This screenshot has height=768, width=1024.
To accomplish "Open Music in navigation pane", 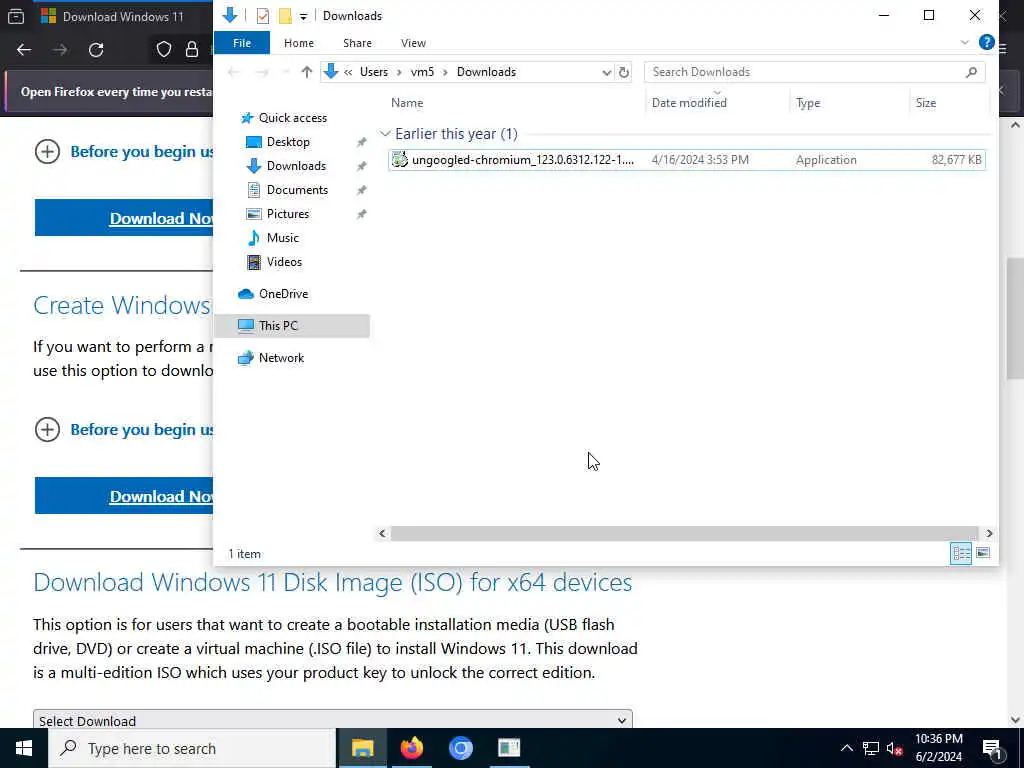I will pos(282,238).
